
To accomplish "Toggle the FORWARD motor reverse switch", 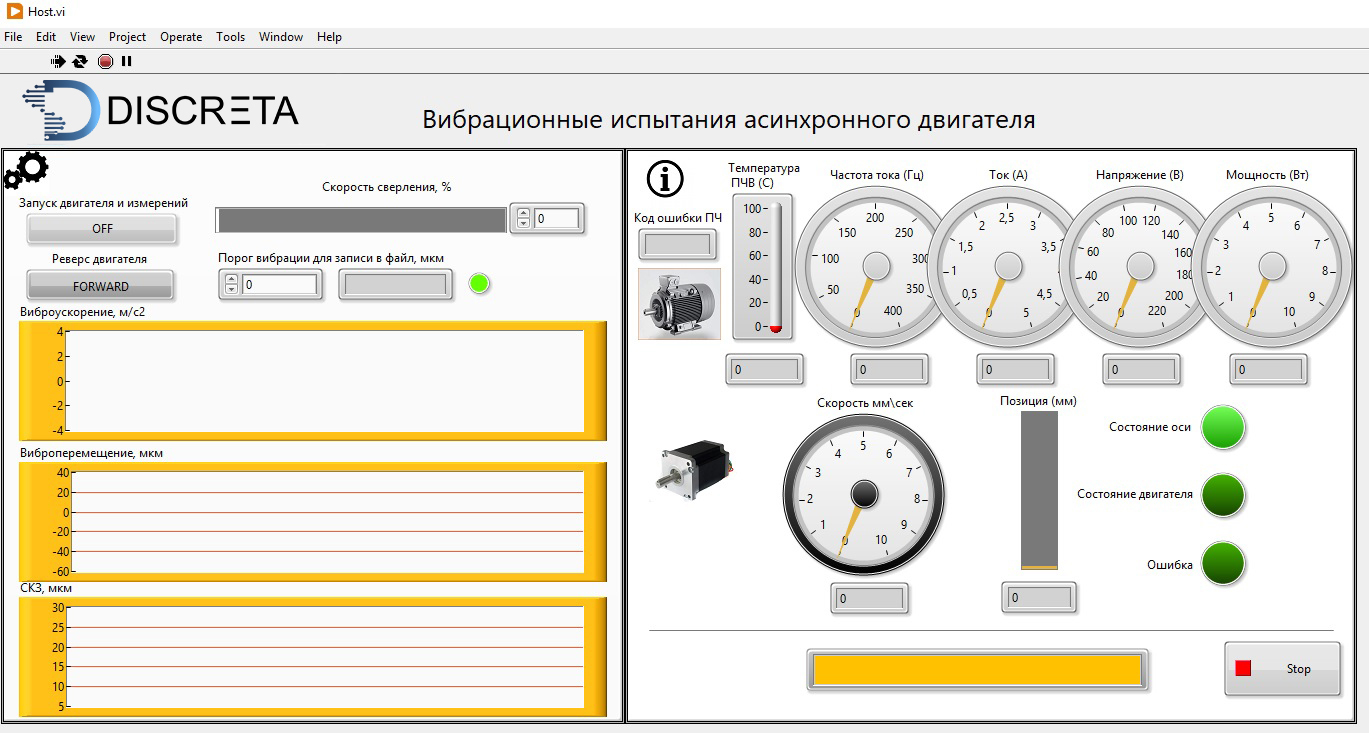I will pos(101,286).
